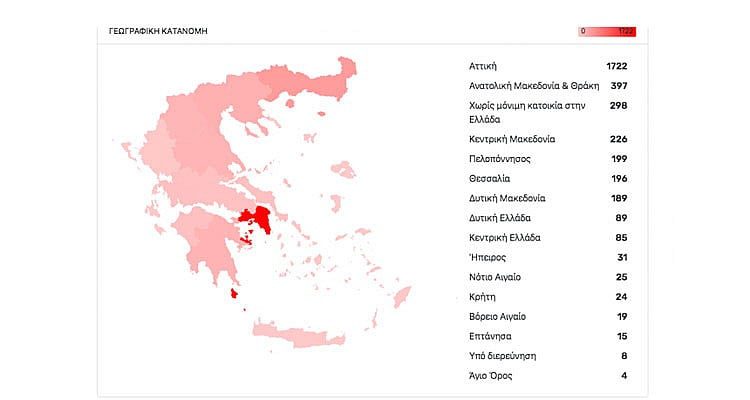Click the Υπό διερεύνηση entry
This screenshot has height=400, width=750.
[x=547, y=355]
